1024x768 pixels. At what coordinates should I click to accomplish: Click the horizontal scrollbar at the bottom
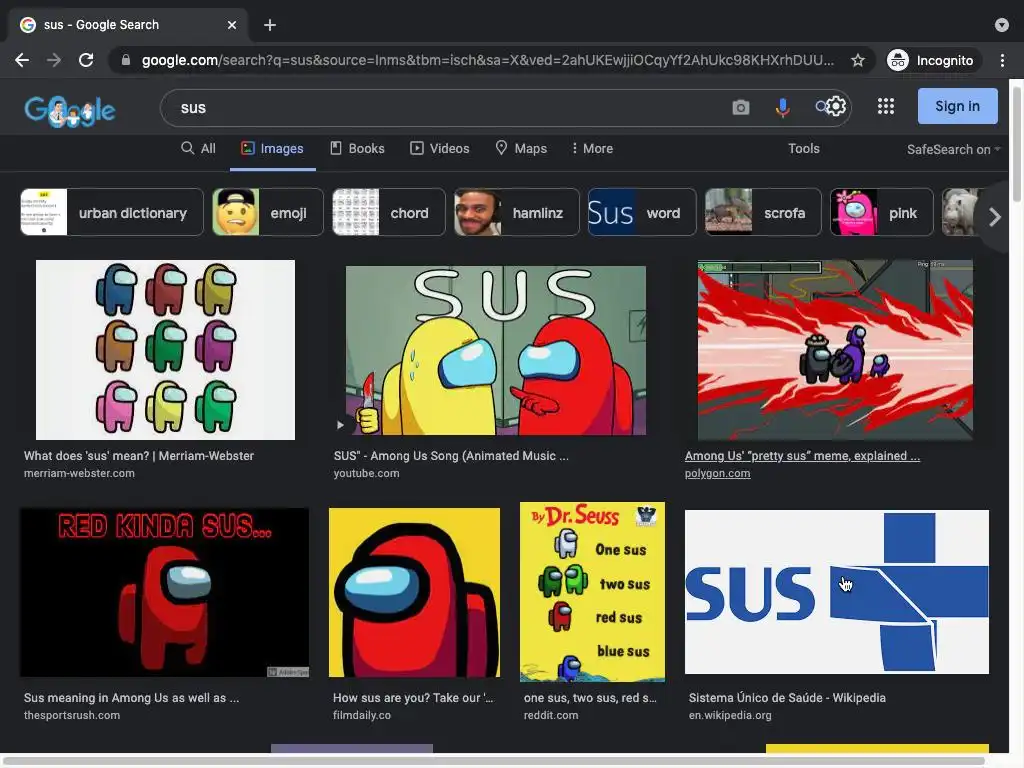(x=493, y=761)
